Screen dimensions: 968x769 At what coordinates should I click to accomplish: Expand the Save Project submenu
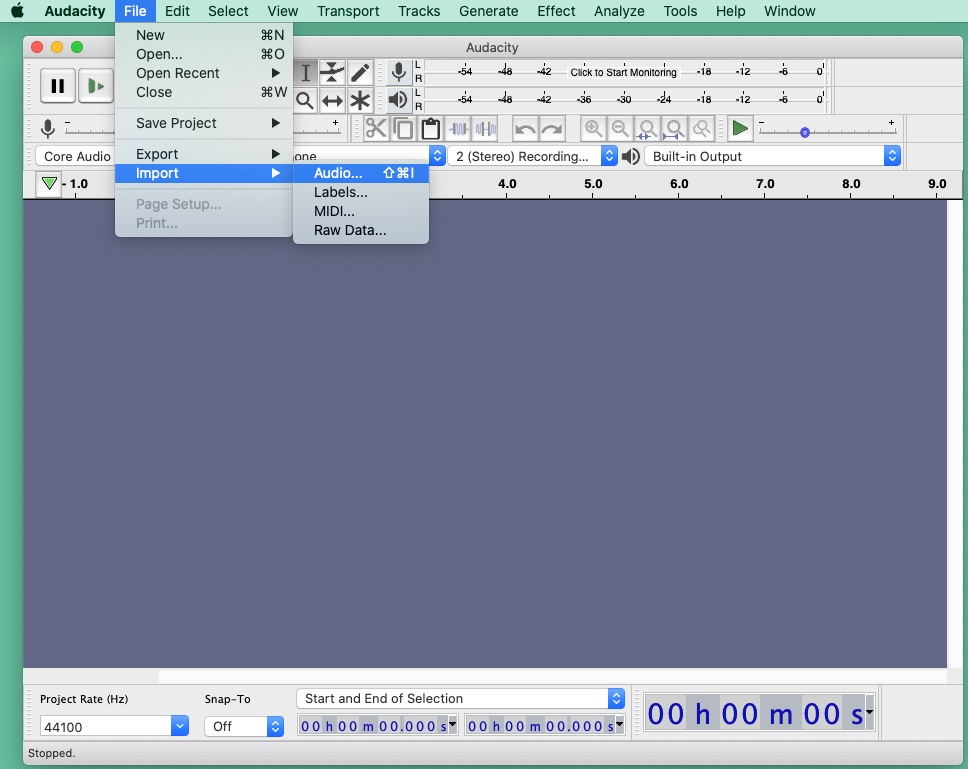[x=204, y=123]
